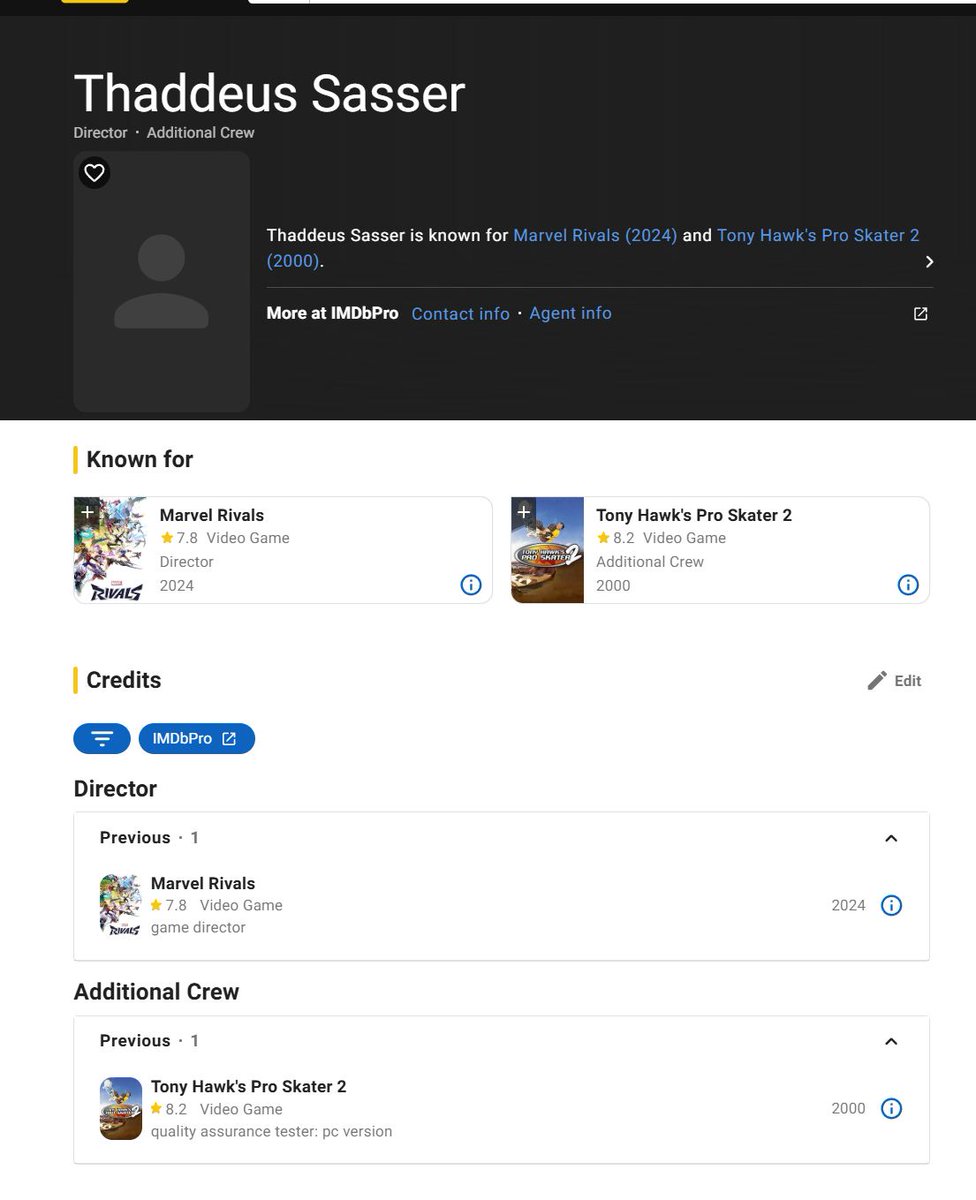Click the Director heading under Credits
The height and width of the screenshot is (1200, 976).
pyautogui.click(x=115, y=789)
